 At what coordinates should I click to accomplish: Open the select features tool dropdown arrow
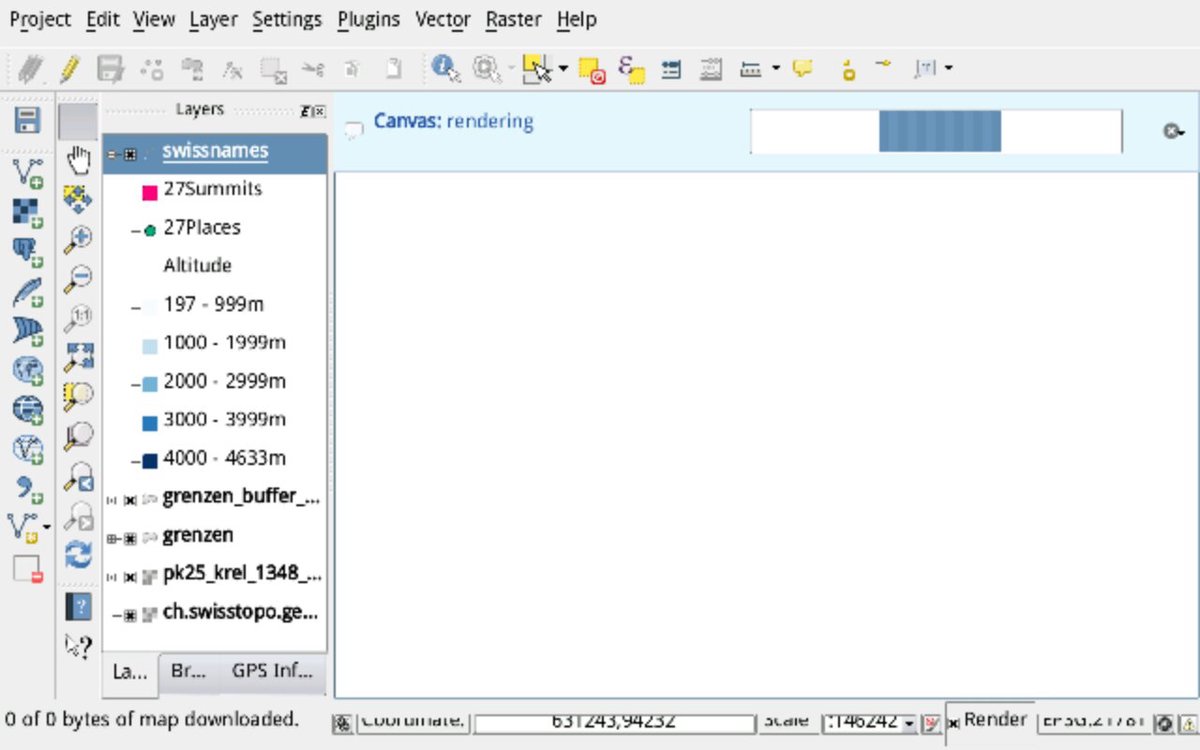point(563,69)
